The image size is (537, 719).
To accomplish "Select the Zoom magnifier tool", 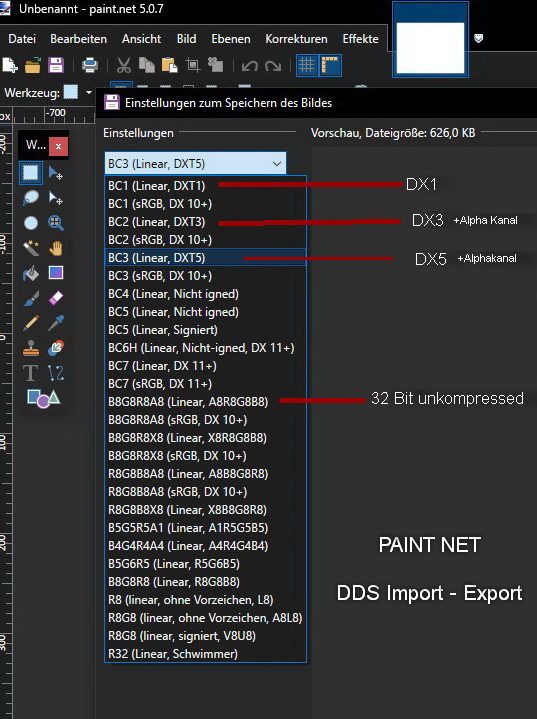I will tap(55, 223).
